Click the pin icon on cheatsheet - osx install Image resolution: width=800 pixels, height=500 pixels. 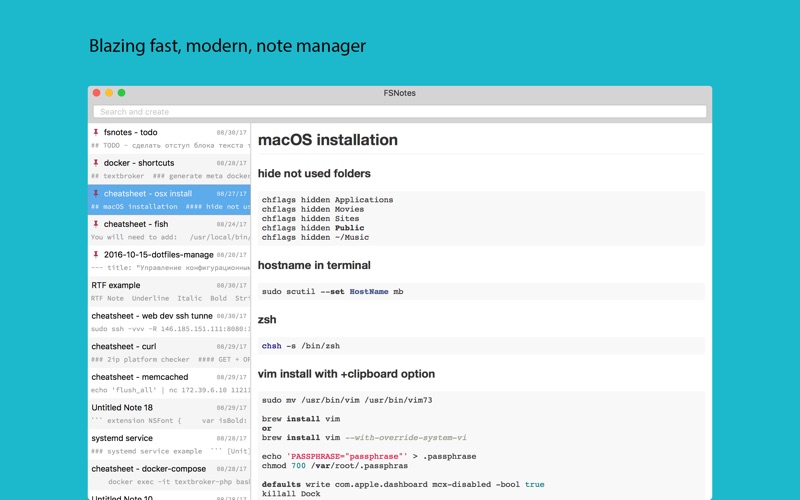95,193
